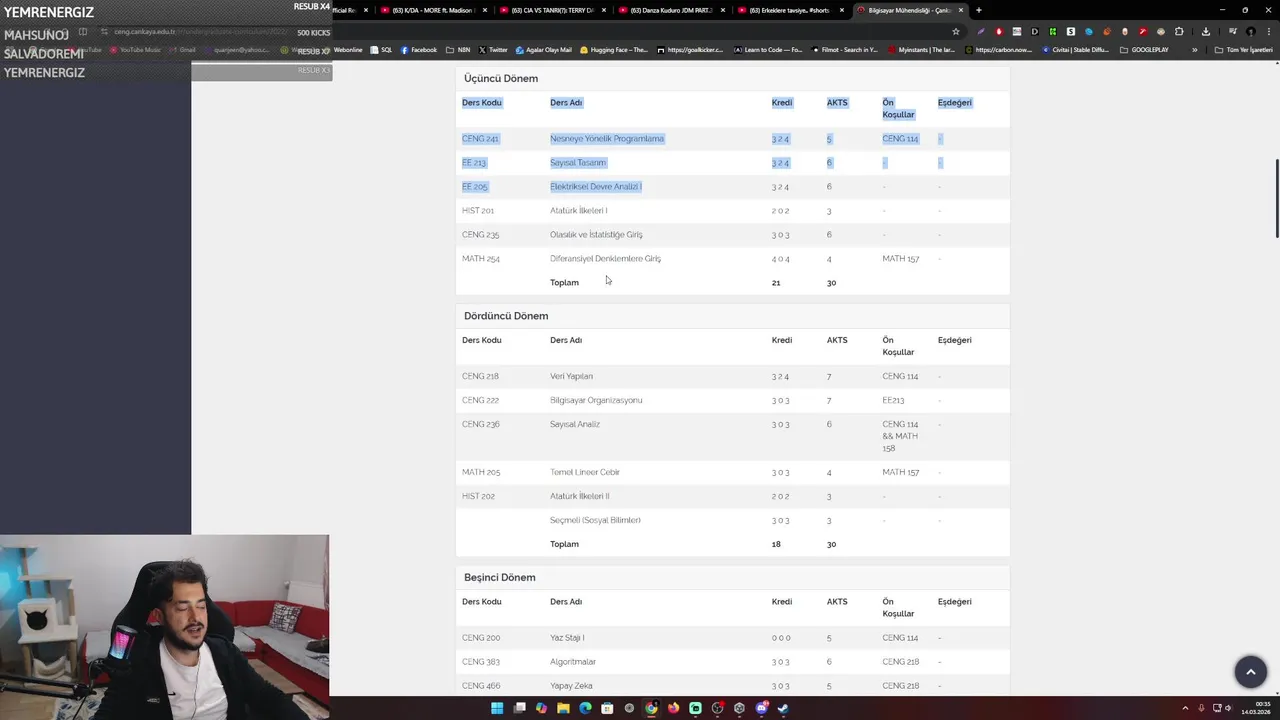Show hidden system tray icons
This screenshot has height=720, width=1280.
click(x=1185, y=708)
